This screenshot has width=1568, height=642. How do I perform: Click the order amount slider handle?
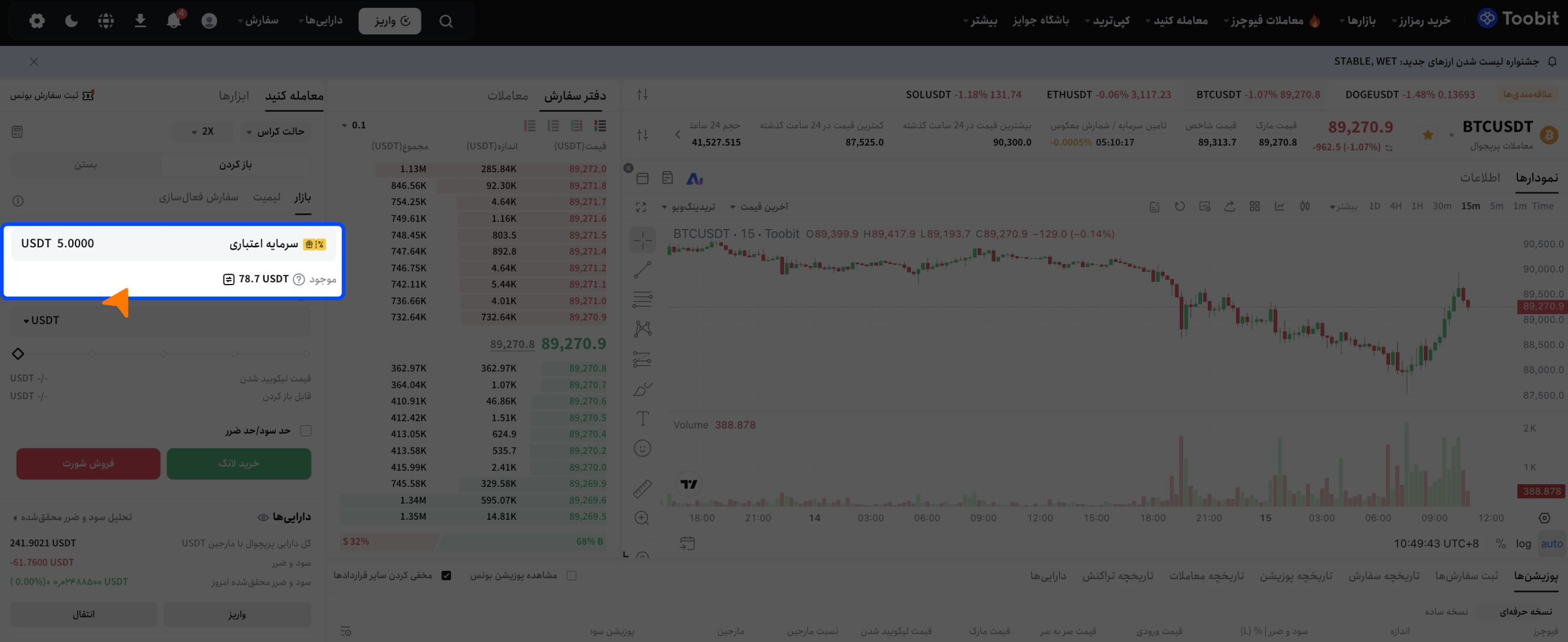[x=18, y=354]
